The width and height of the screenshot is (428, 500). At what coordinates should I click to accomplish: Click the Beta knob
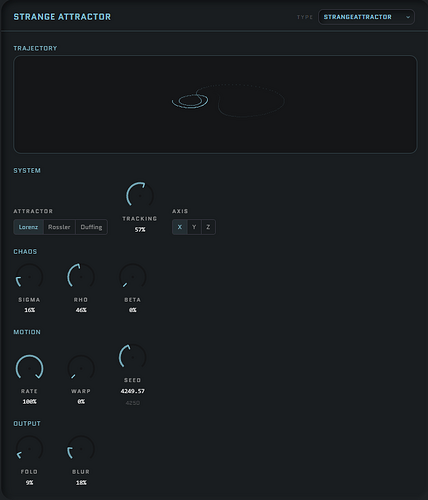click(133, 277)
